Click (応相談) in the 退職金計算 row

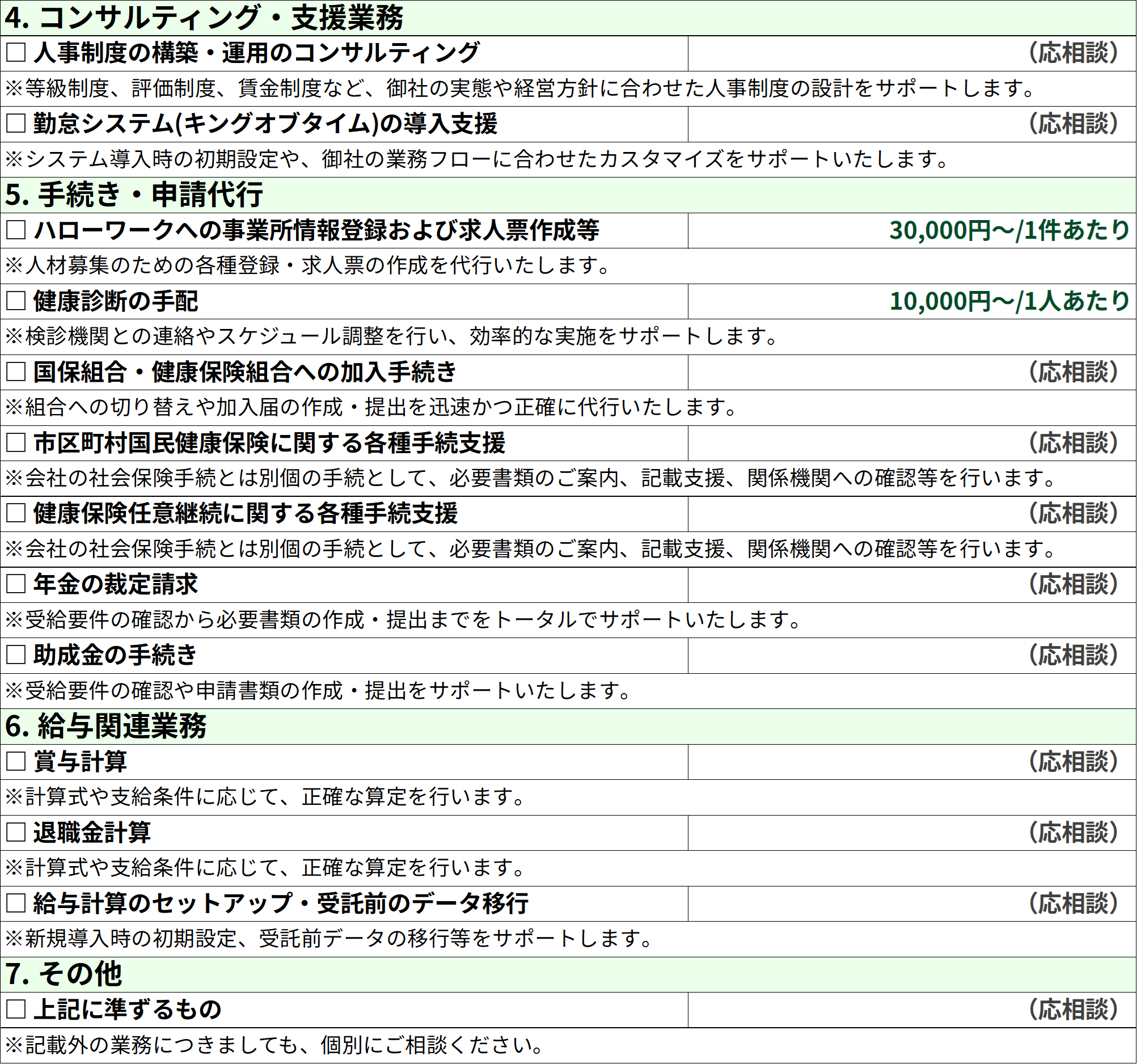(x=1073, y=833)
